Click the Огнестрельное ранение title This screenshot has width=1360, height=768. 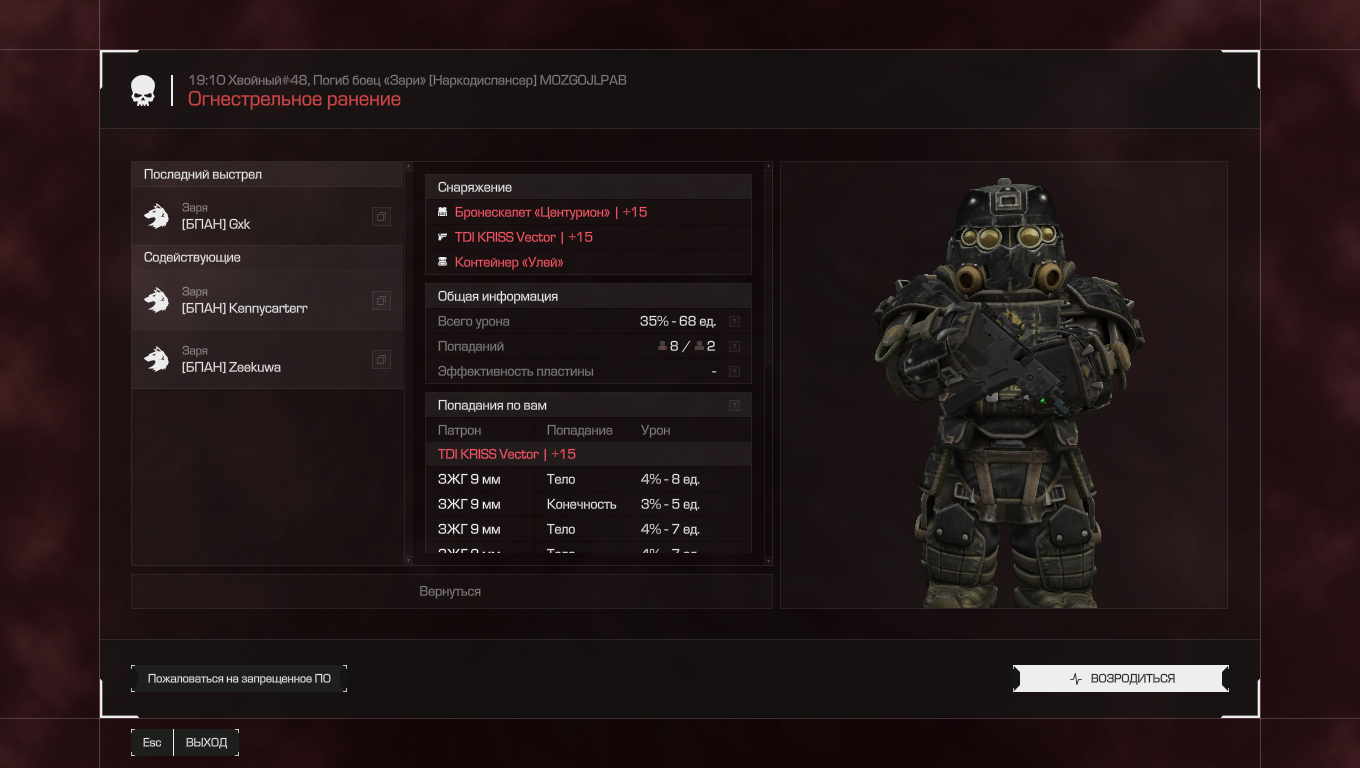coord(294,99)
